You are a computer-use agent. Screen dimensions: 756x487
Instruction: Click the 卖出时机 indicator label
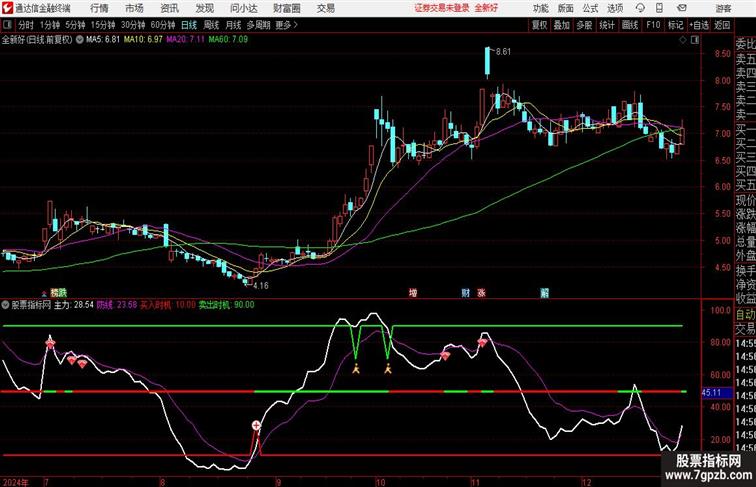(x=214, y=305)
